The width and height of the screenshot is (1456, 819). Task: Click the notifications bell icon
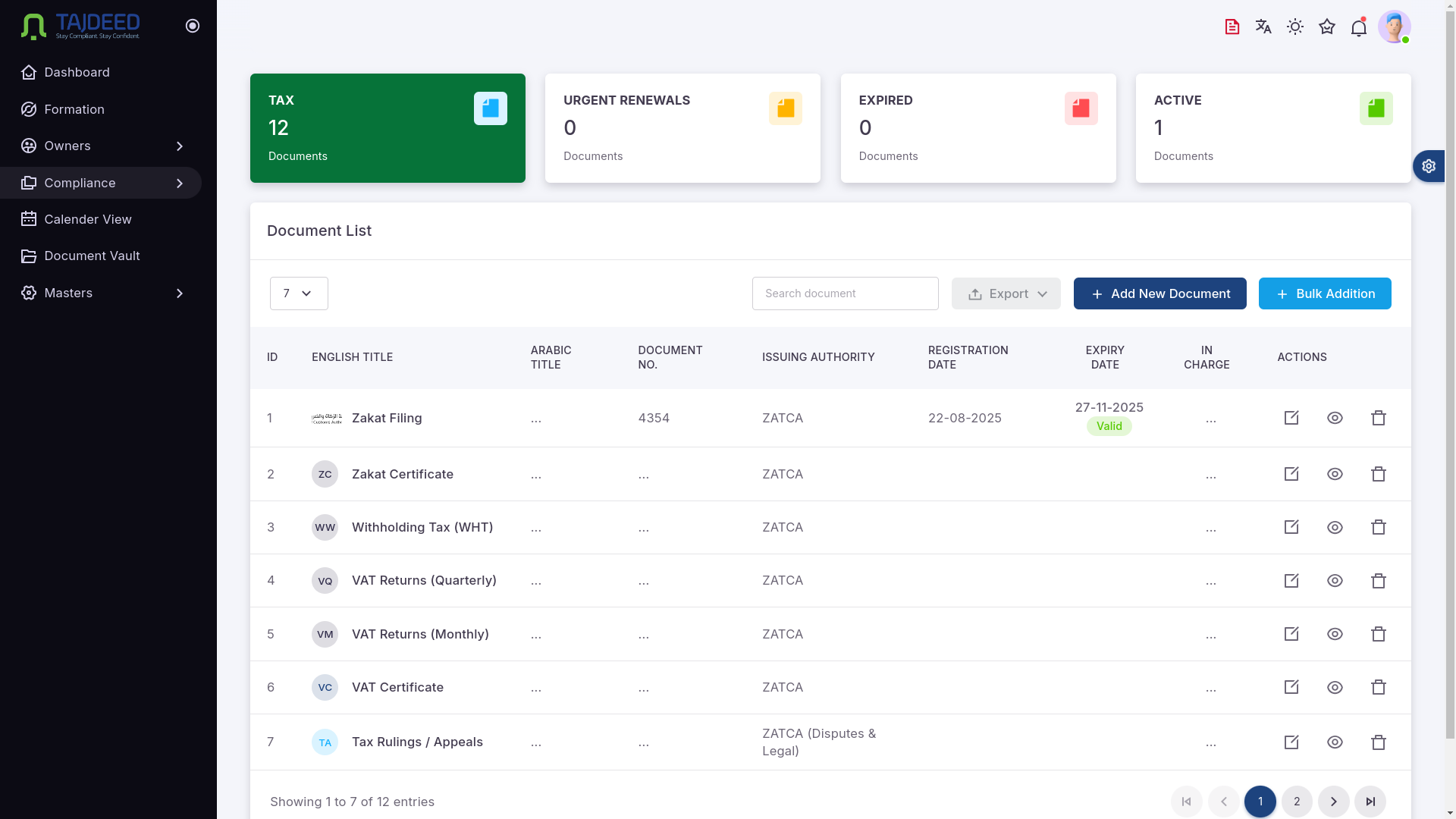[1358, 28]
